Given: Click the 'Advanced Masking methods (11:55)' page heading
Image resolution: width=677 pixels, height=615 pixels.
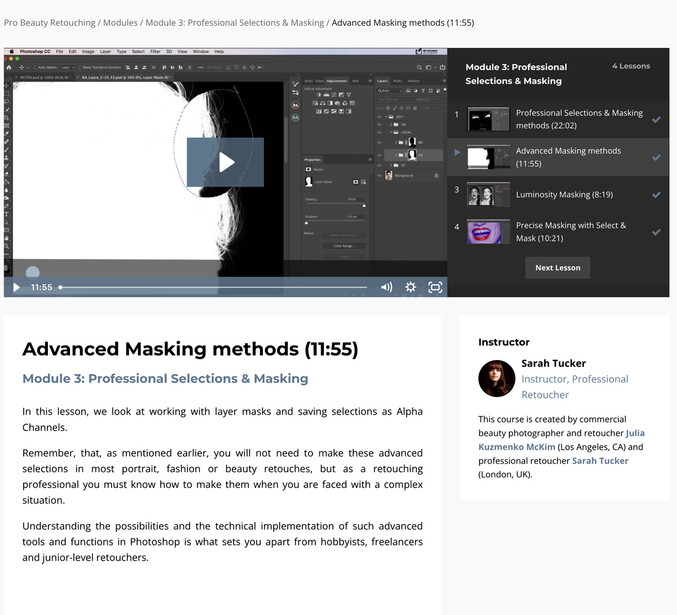Looking at the screenshot, I should click(190, 349).
